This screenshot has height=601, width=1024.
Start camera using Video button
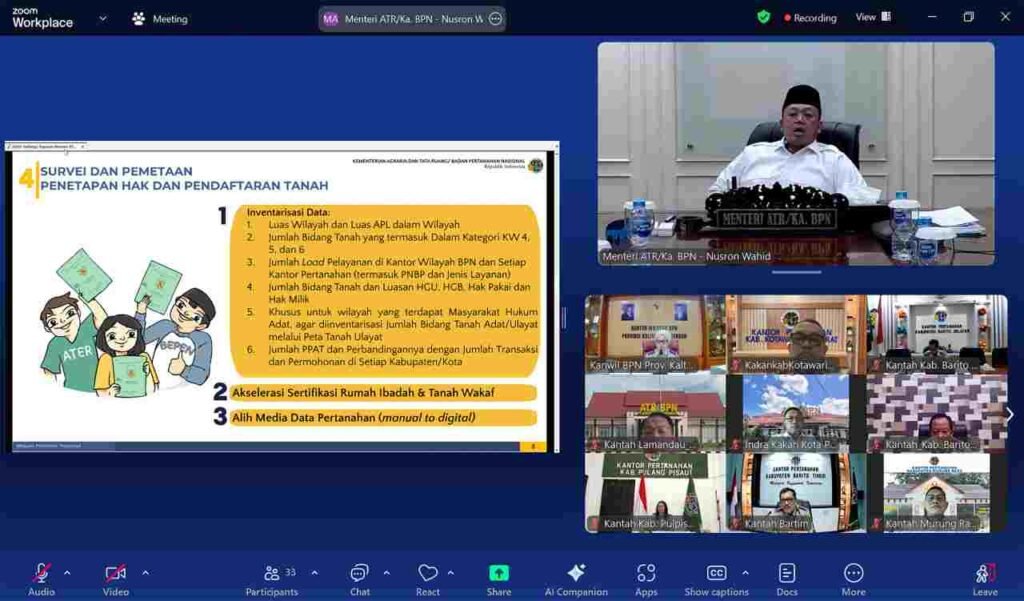pos(115,578)
